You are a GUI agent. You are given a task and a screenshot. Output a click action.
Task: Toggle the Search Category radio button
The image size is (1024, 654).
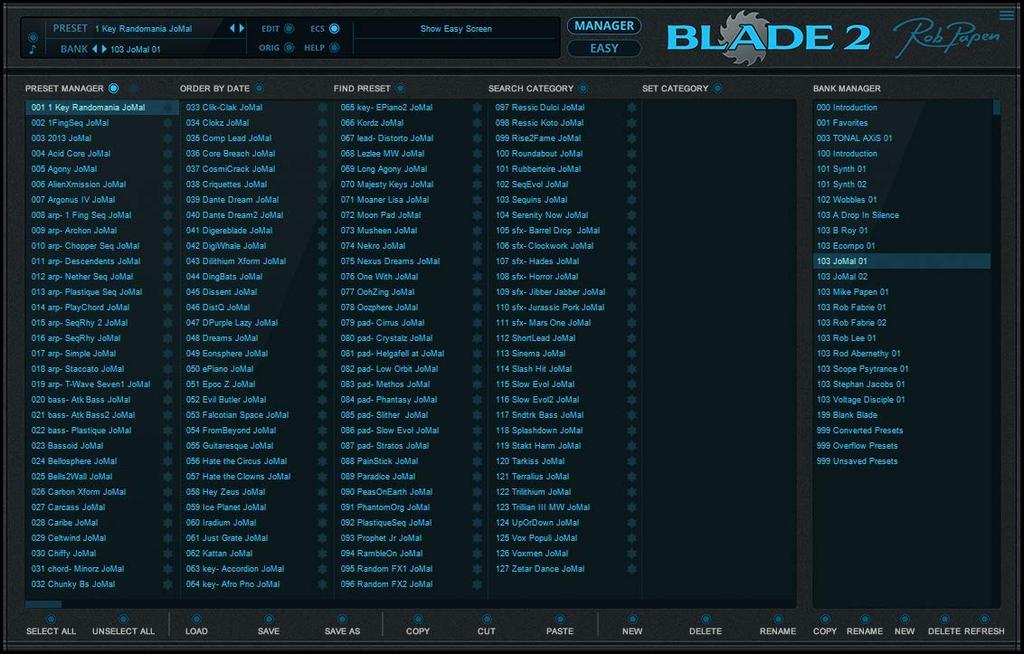583,88
